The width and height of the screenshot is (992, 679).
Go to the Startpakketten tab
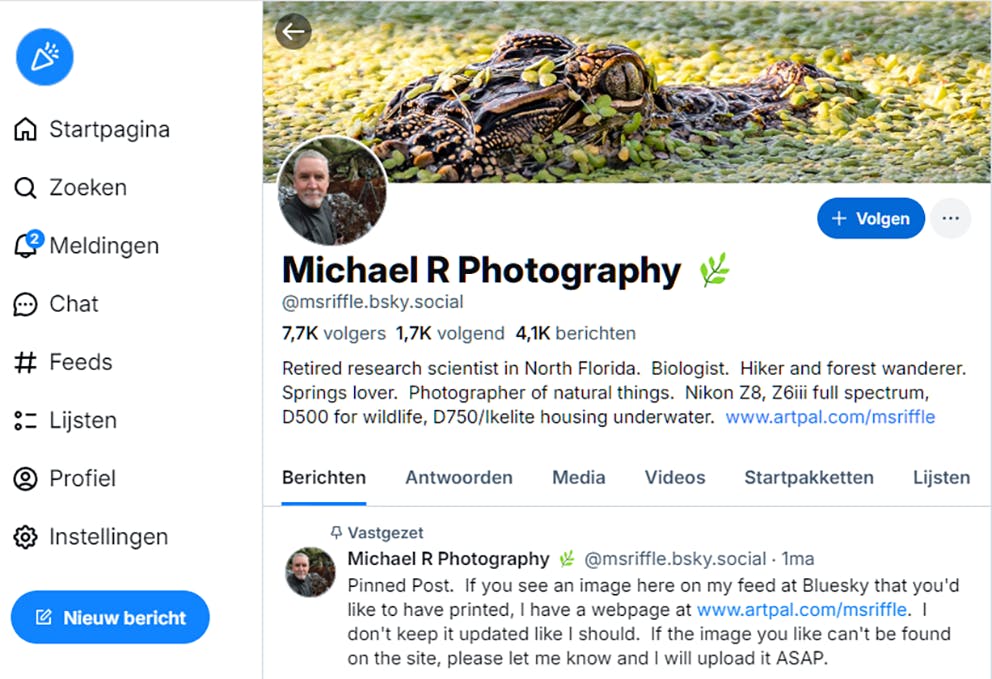tap(809, 477)
